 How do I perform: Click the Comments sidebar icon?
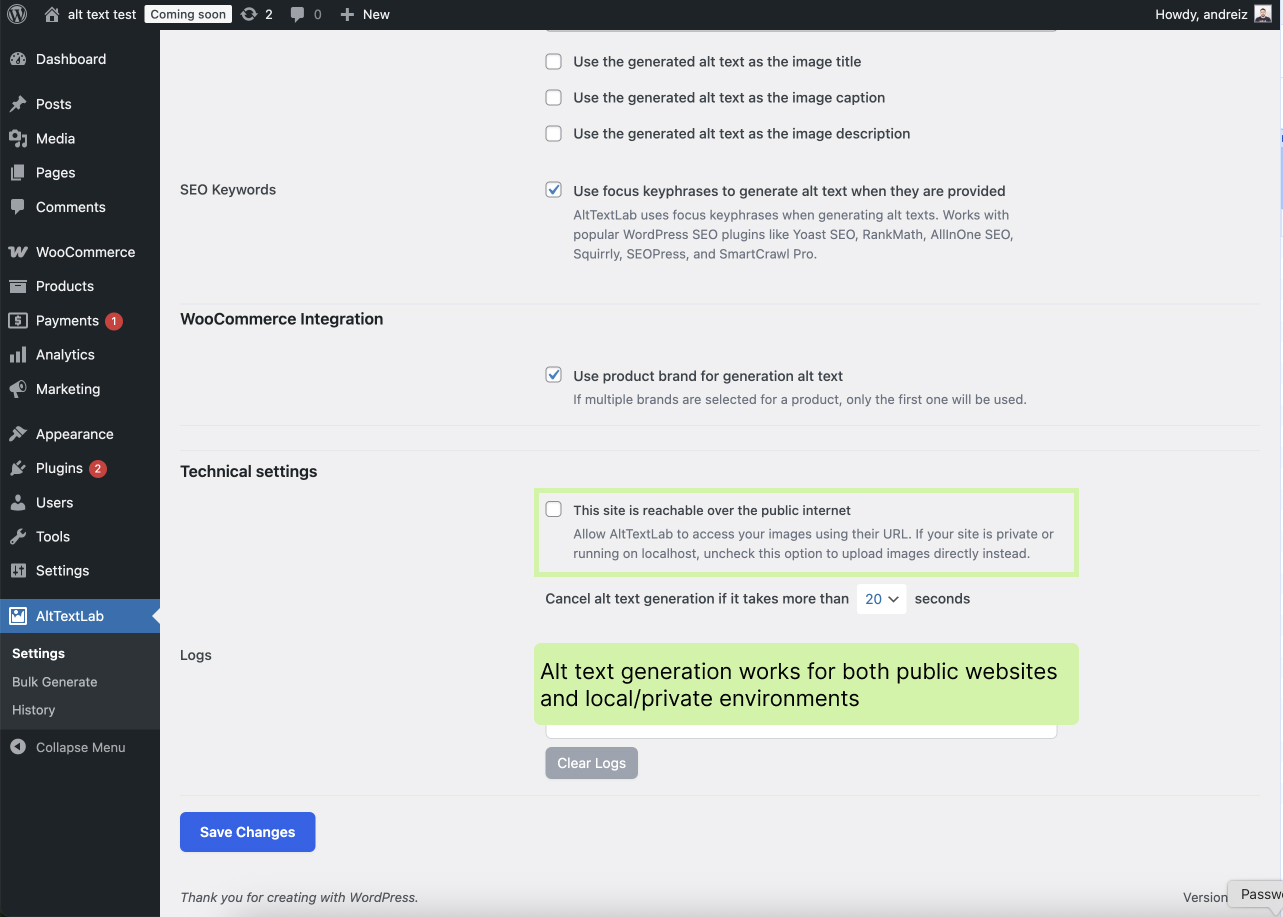[18, 207]
